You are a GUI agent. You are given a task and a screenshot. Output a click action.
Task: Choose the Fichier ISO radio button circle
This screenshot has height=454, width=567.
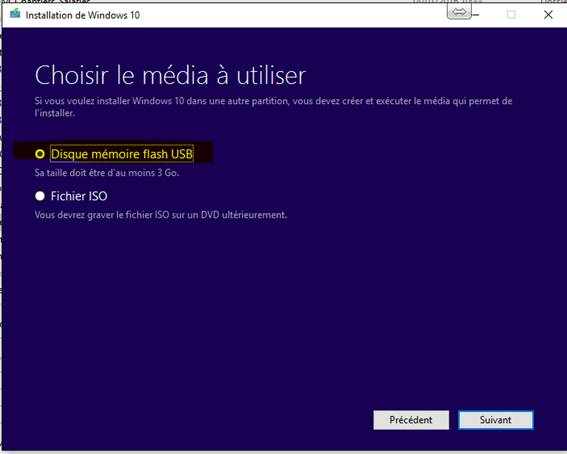pyautogui.click(x=40, y=196)
